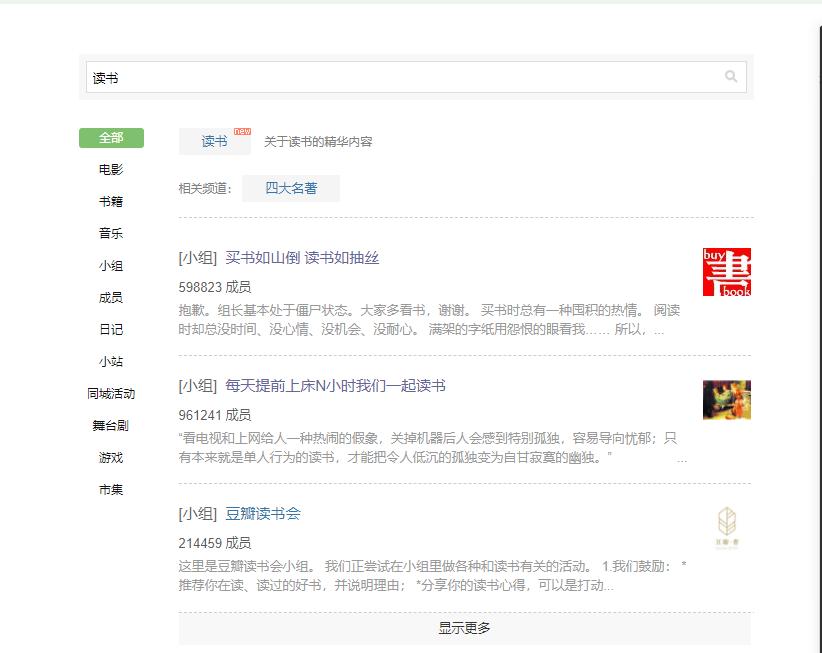This screenshot has height=653, width=822.
Task: Click 显示更多 to load more results
Action: point(464,628)
